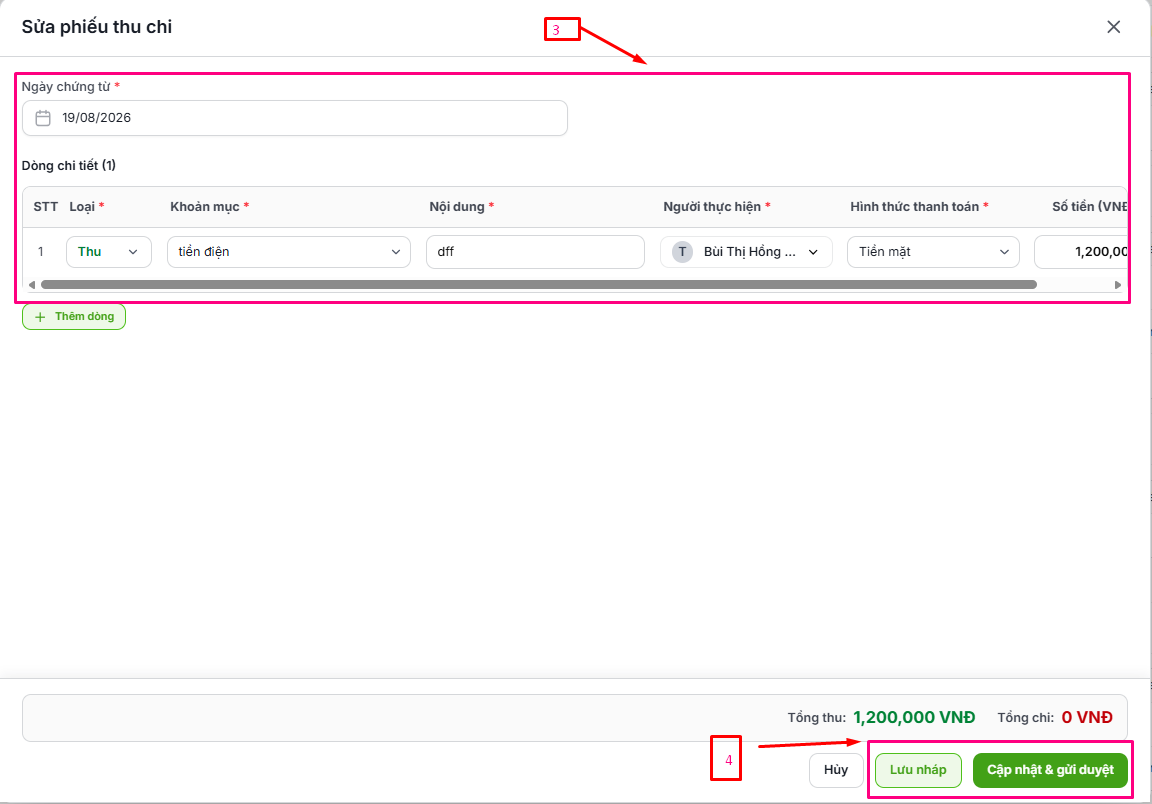Open the calendar icon for Ngày chứng từ
Screen dimensions: 1152x804
(43, 118)
